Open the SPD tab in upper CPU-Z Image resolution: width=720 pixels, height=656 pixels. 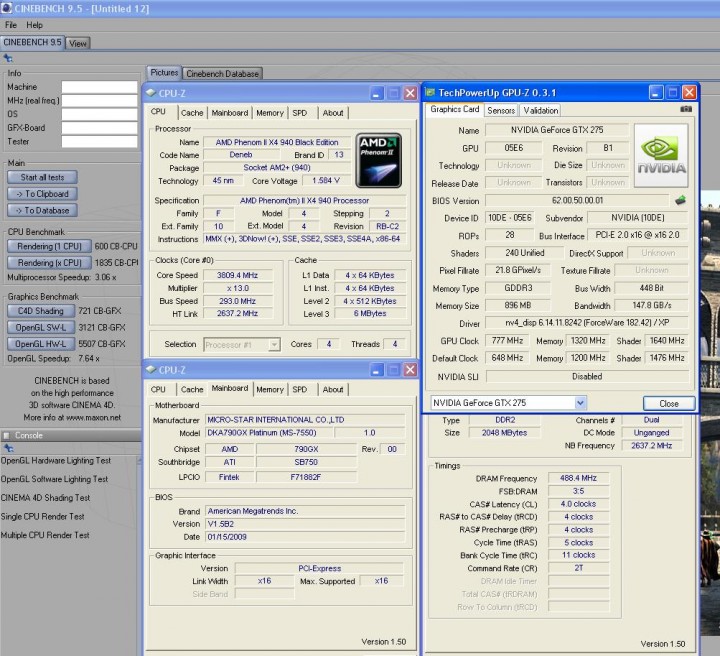(299, 112)
